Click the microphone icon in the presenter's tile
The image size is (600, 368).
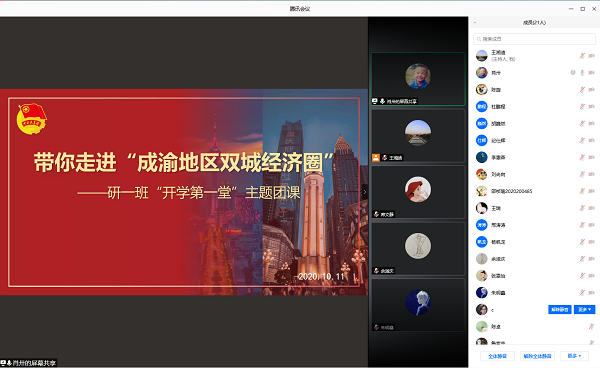(382, 101)
